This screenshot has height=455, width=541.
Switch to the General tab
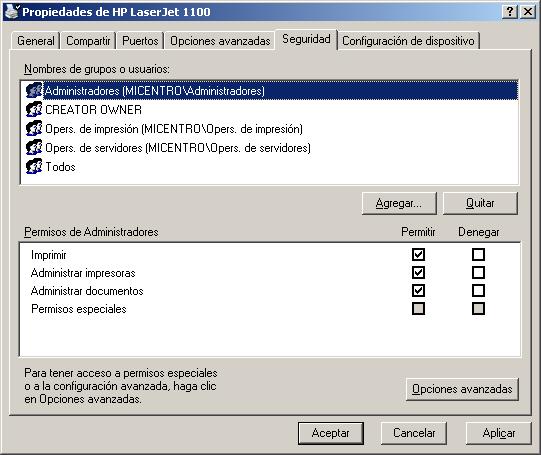pos(36,41)
